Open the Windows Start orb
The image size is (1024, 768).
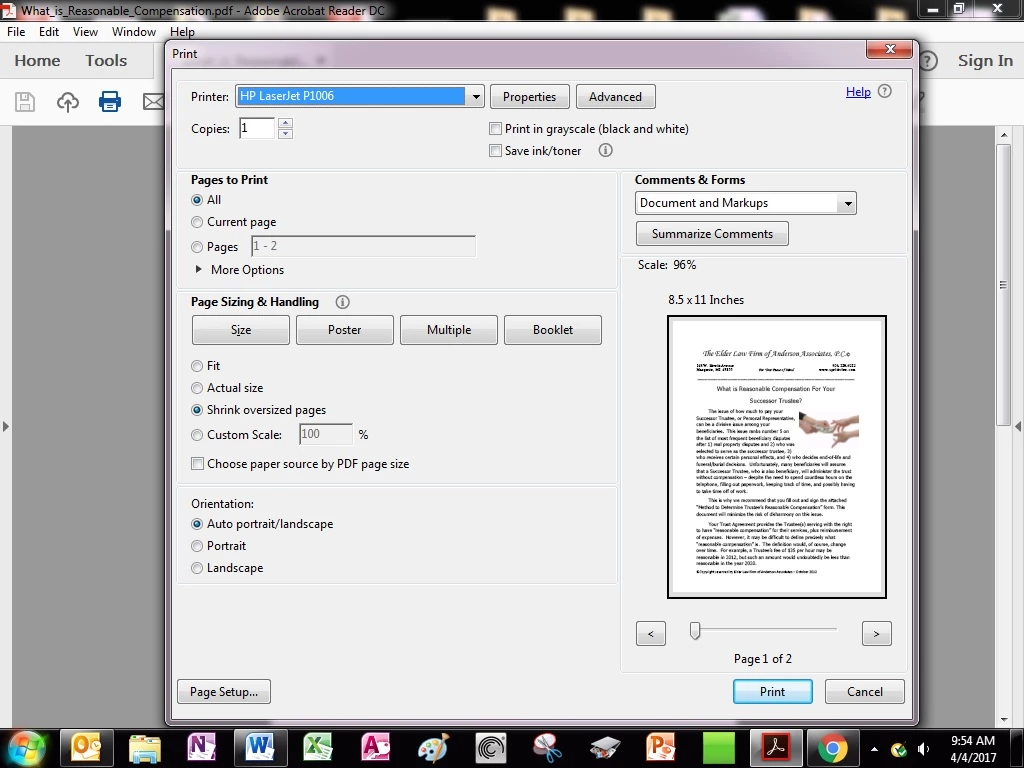(x=27, y=747)
